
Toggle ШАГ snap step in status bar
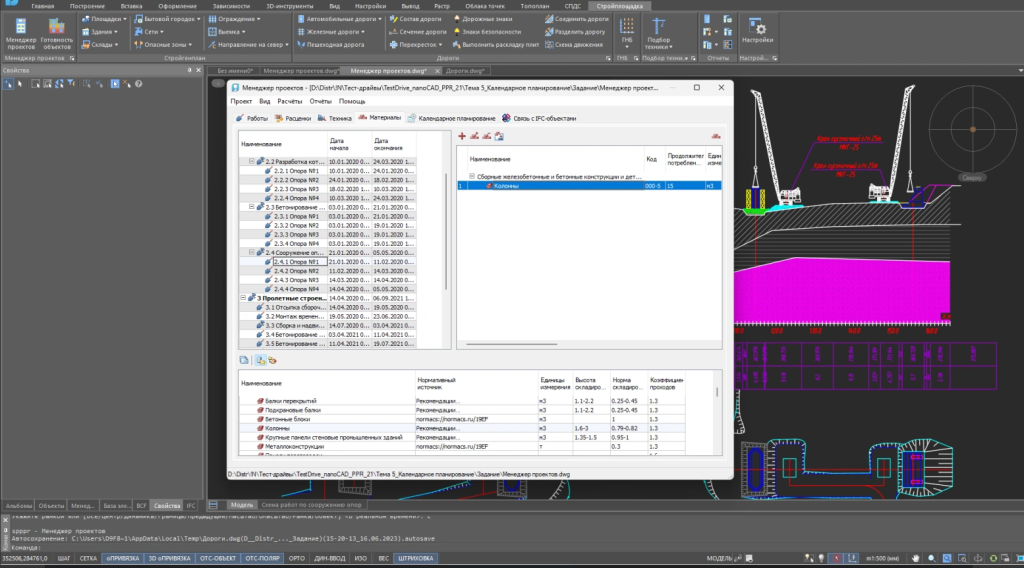click(x=64, y=557)
